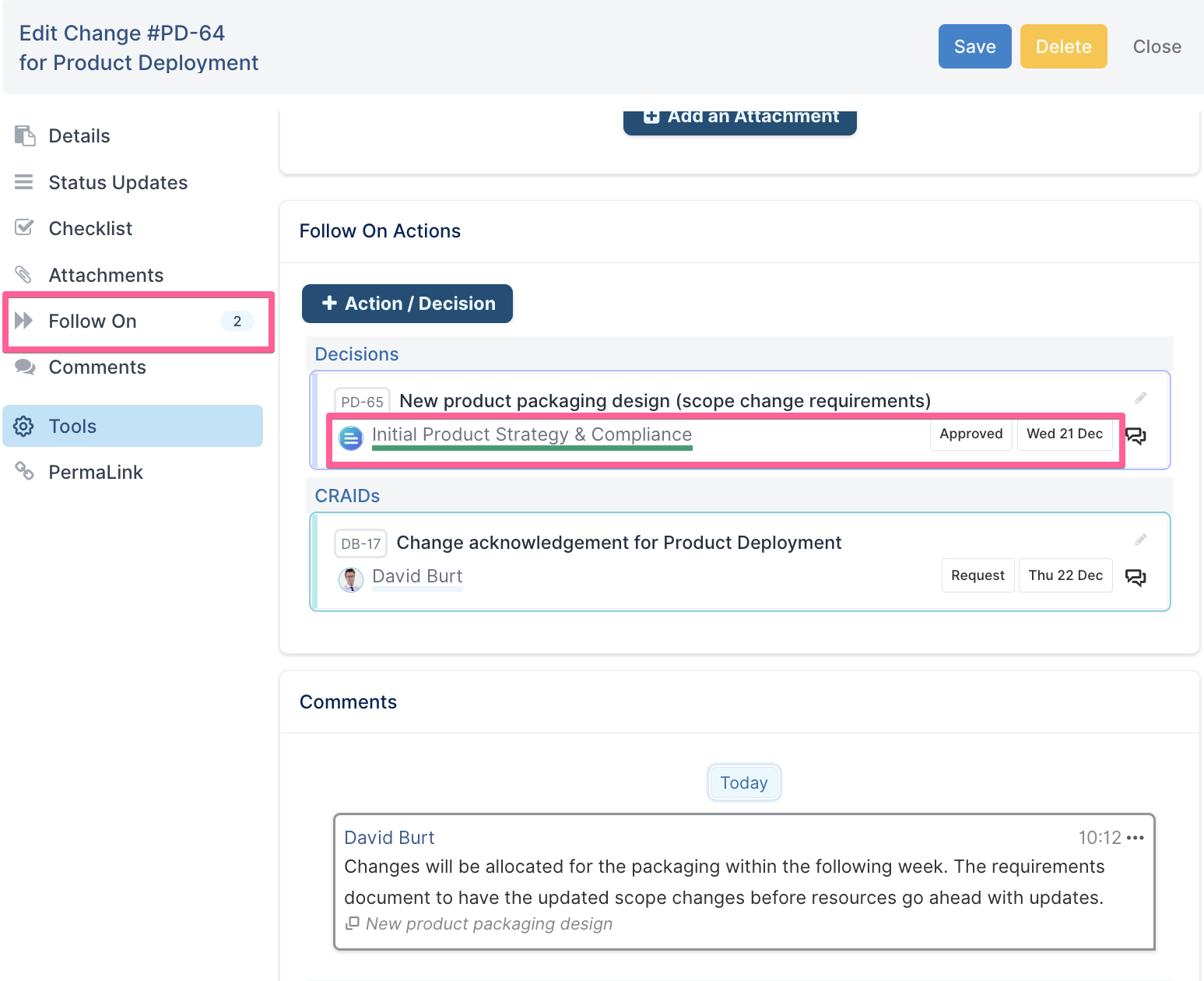Click the Thu 22 Dec due date
The image size is (1204, 981).
pyautogui.click(x=1065, y=576)
